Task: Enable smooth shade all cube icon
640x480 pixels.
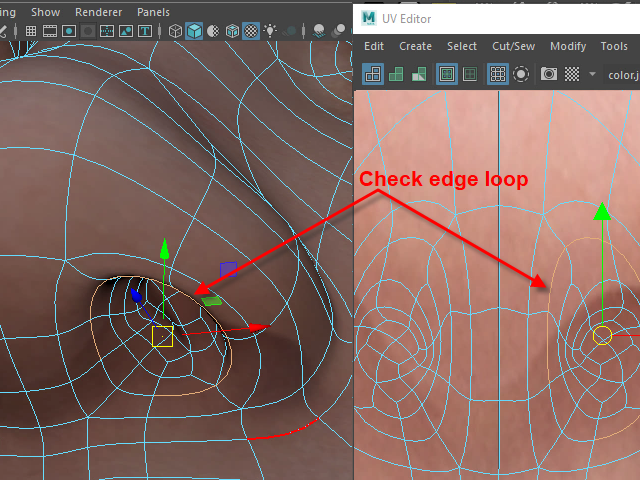Action: [195, 31]
